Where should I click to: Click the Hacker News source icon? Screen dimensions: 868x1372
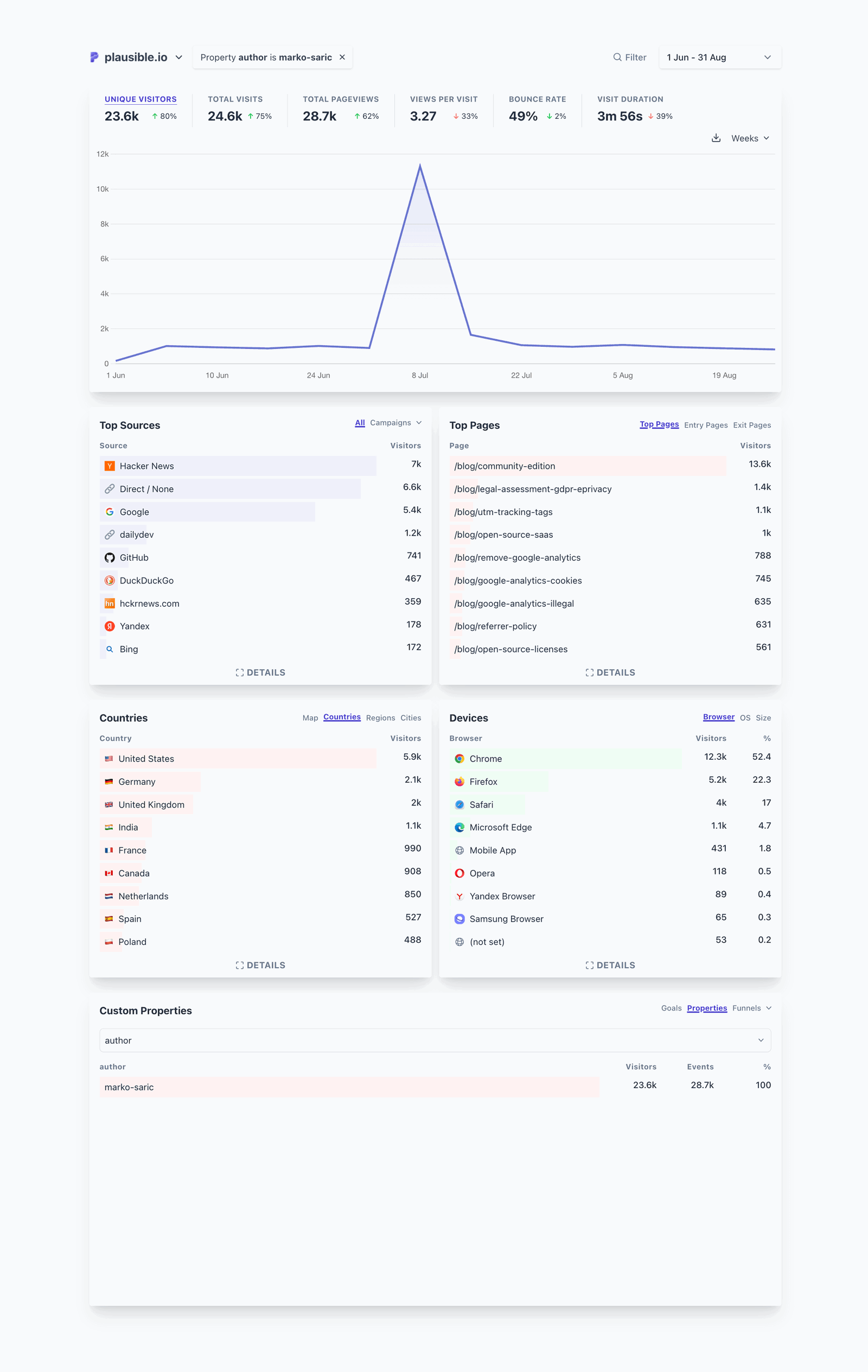[110, 466]
